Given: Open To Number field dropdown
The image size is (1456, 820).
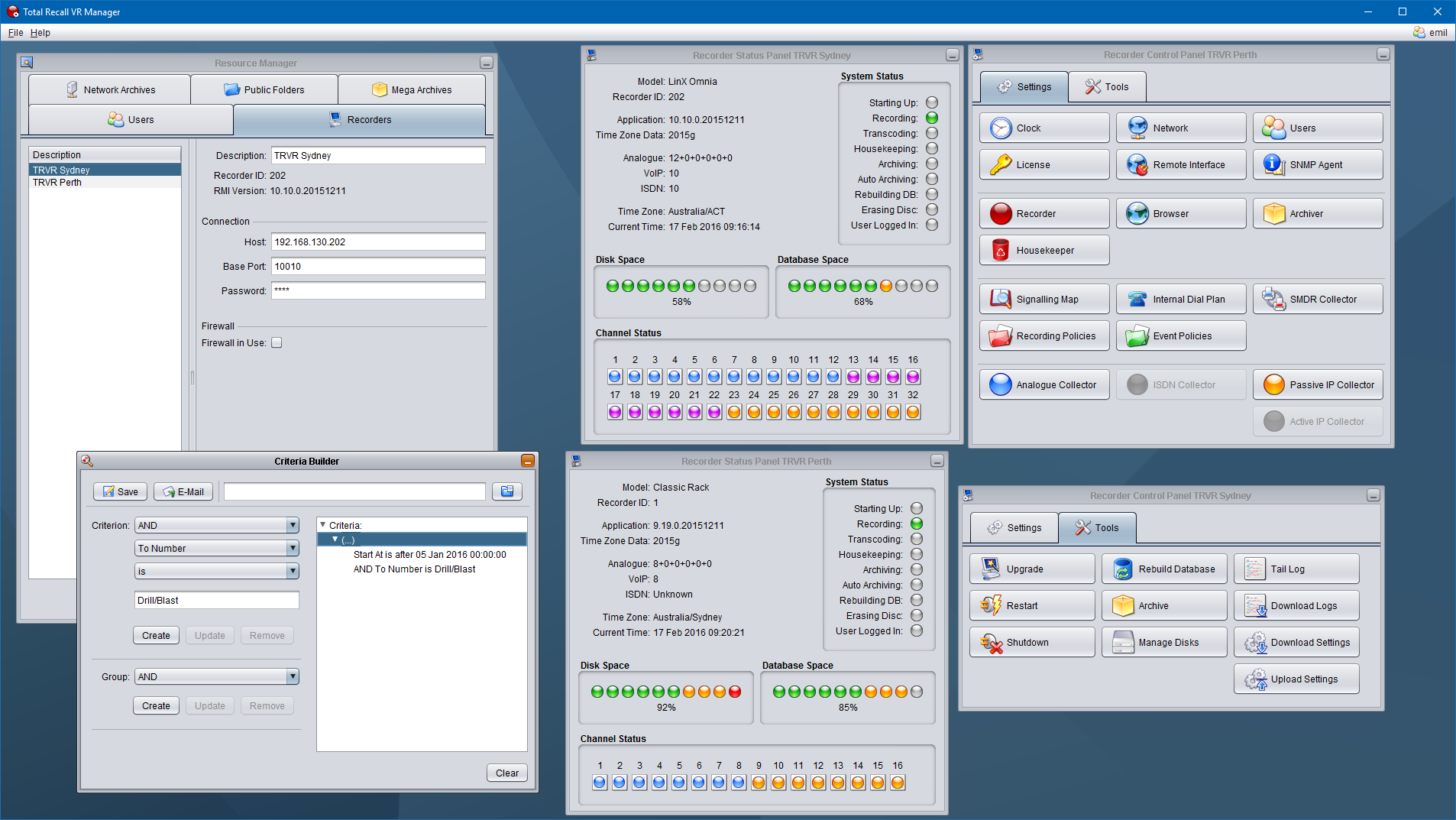Looking at the screenshot, I should click(217, 549).
